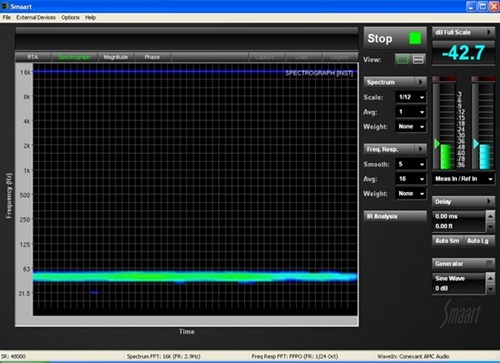Select the split two-pane view icon
500x363 pixels.
[x=418, y=60]
